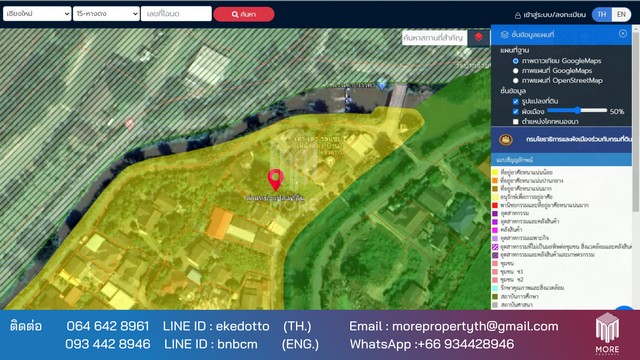The image size is (640, 360).
Task: Select the GoogleMaps satellite radio option
Action: pyautogui.click(x=516, y=61)
